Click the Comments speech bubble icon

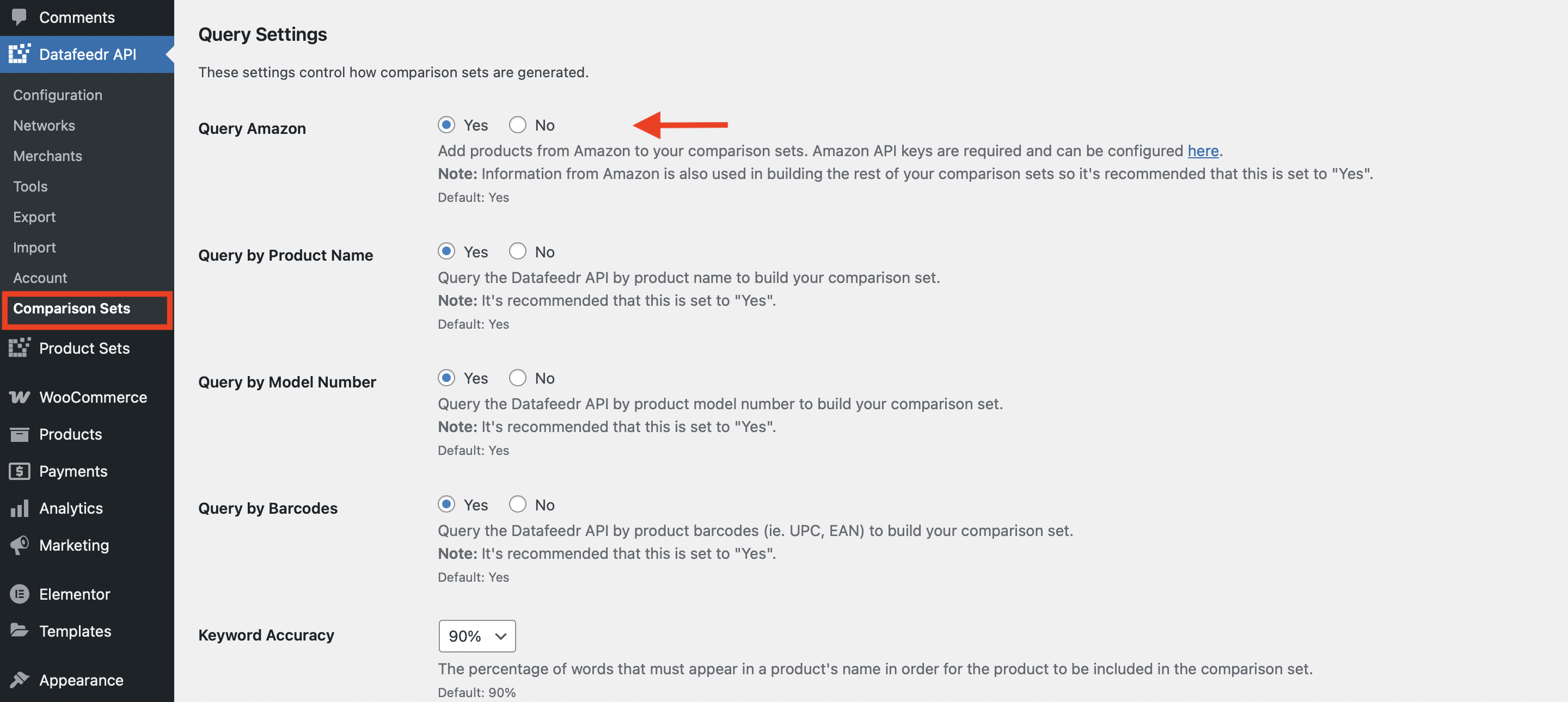(20, 17)
